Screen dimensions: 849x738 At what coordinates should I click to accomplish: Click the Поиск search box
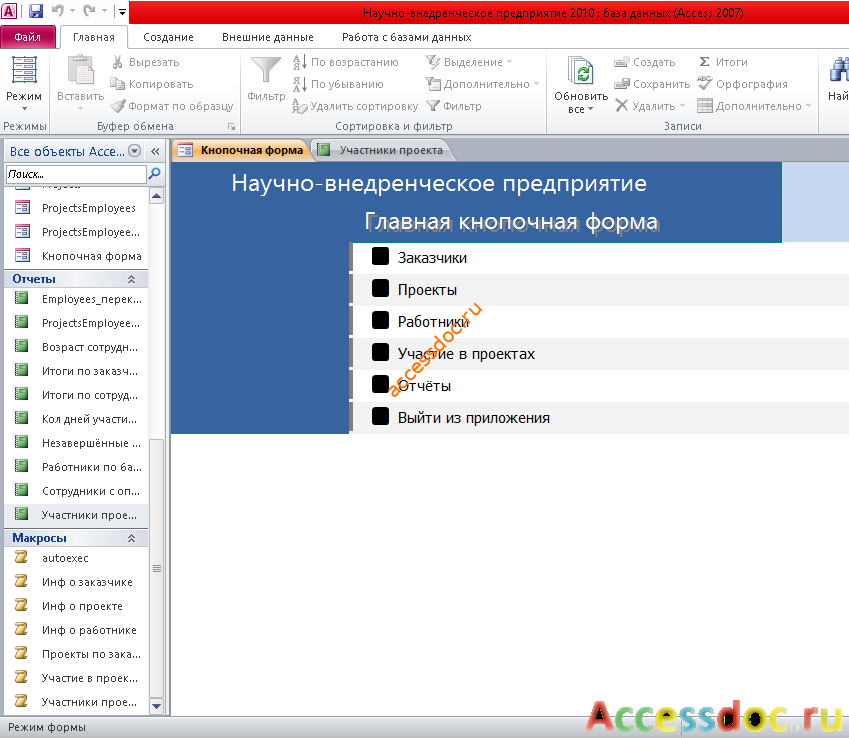click(75, 174)
